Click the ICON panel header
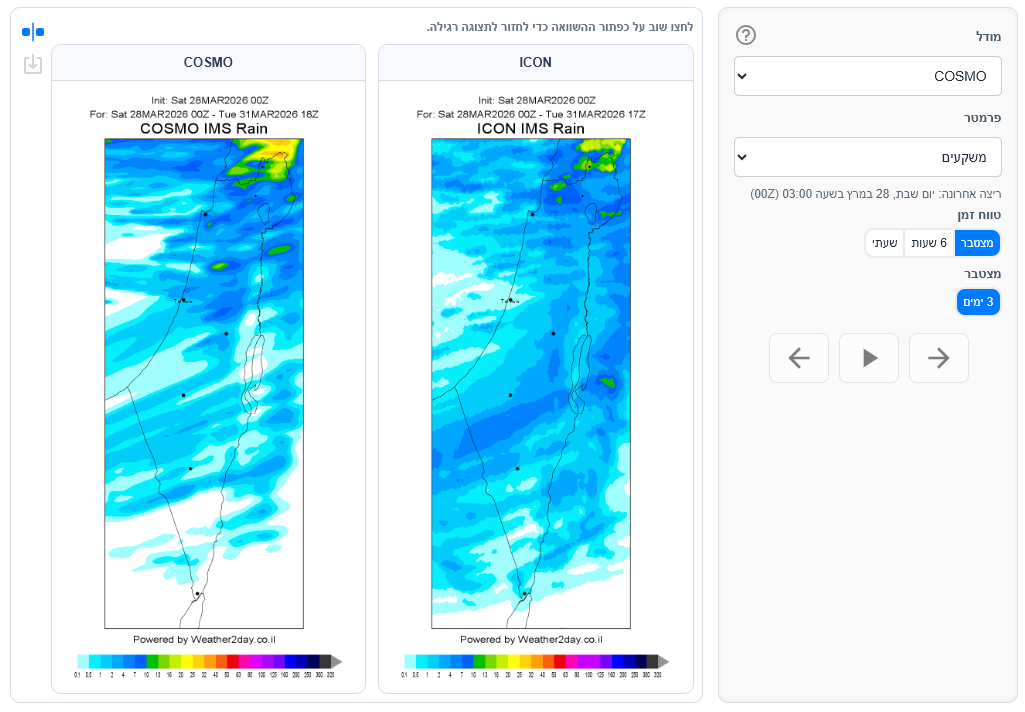 [x=535, y=62]
